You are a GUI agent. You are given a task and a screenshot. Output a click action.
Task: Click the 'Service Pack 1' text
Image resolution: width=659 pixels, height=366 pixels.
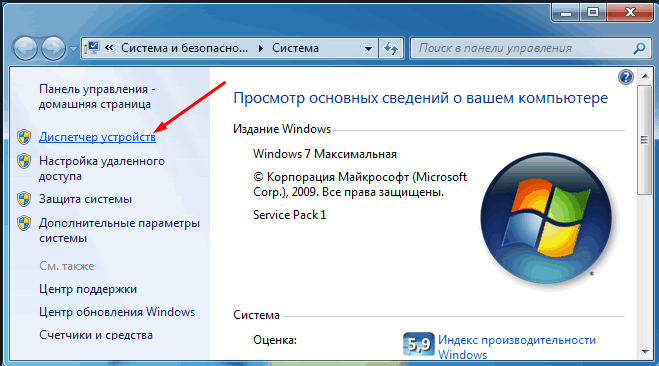click(x=290, y=215)
